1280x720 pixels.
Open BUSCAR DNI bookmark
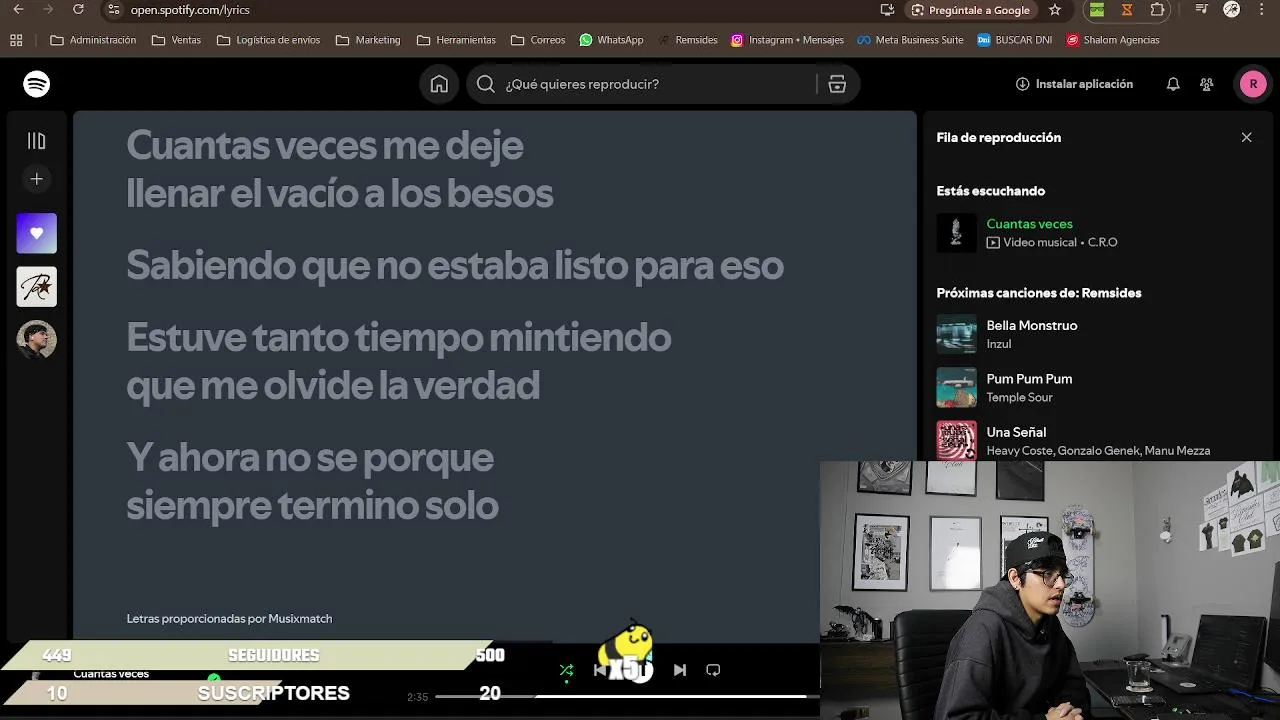point(1014,40)
